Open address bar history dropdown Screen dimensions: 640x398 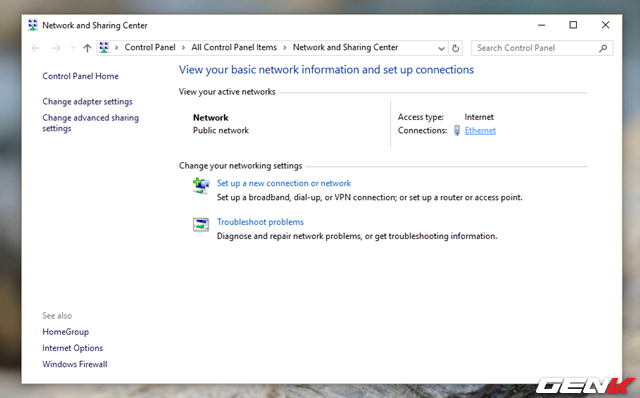click(441, 48)
